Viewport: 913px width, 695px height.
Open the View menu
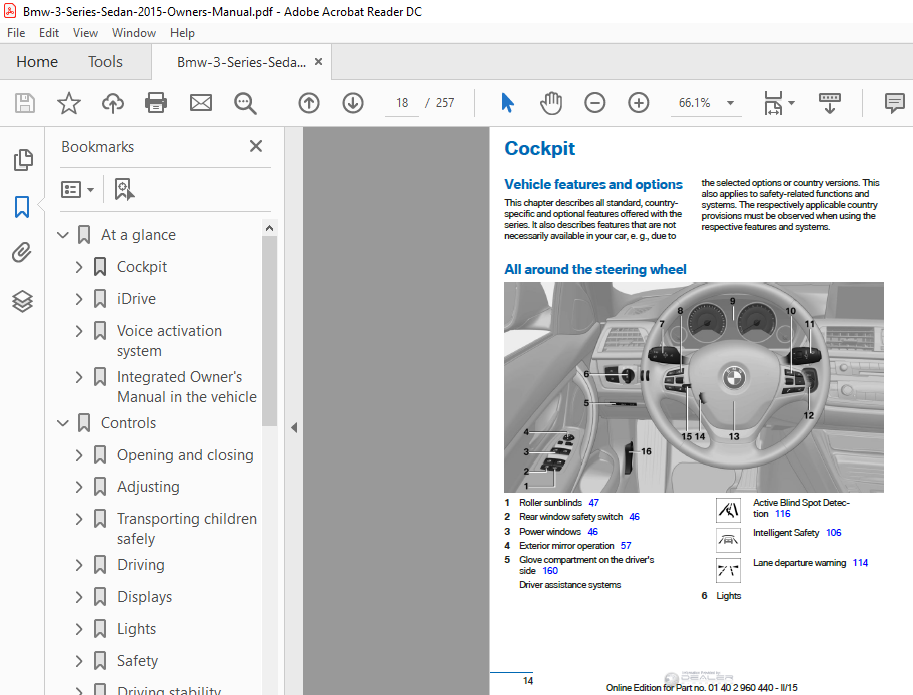85,33
